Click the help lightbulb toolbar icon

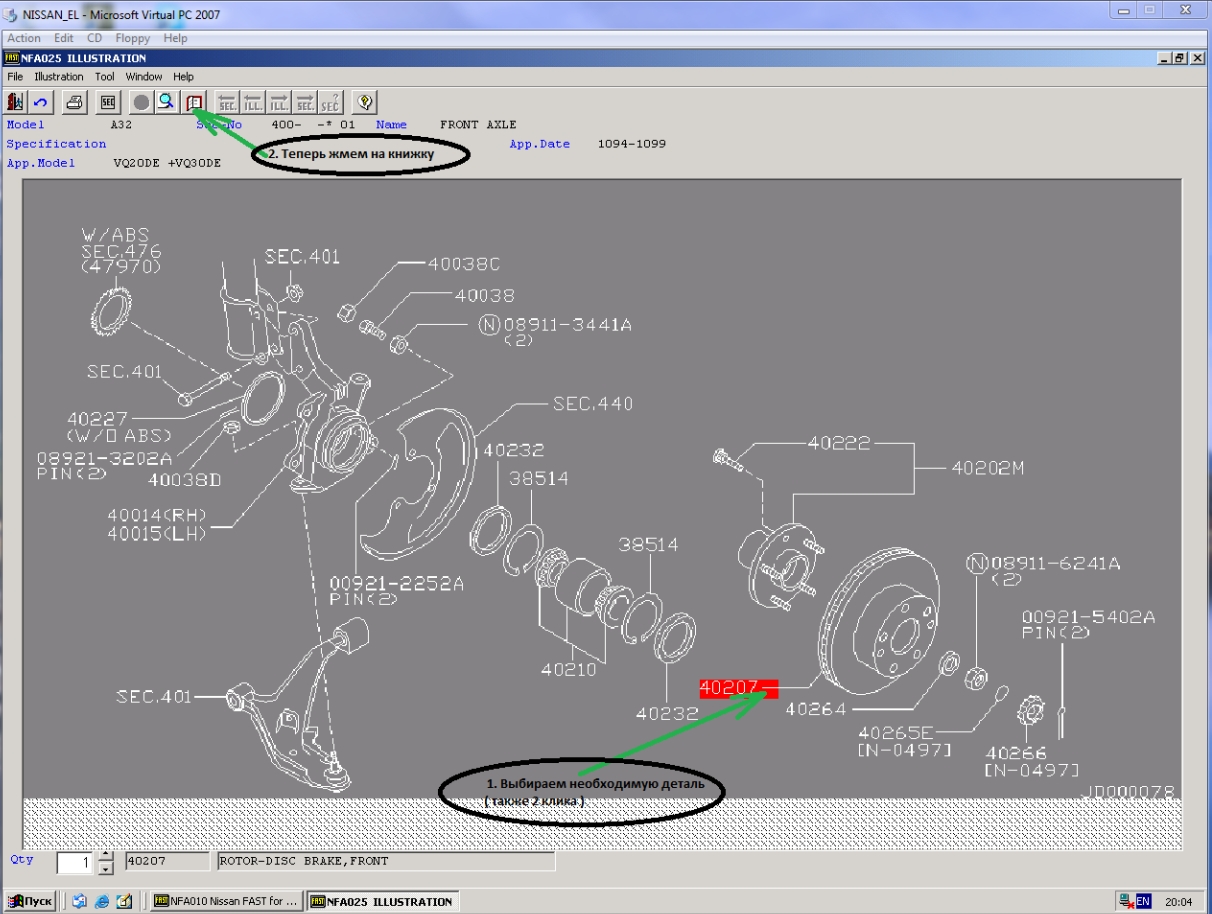[x=365, y=102]
